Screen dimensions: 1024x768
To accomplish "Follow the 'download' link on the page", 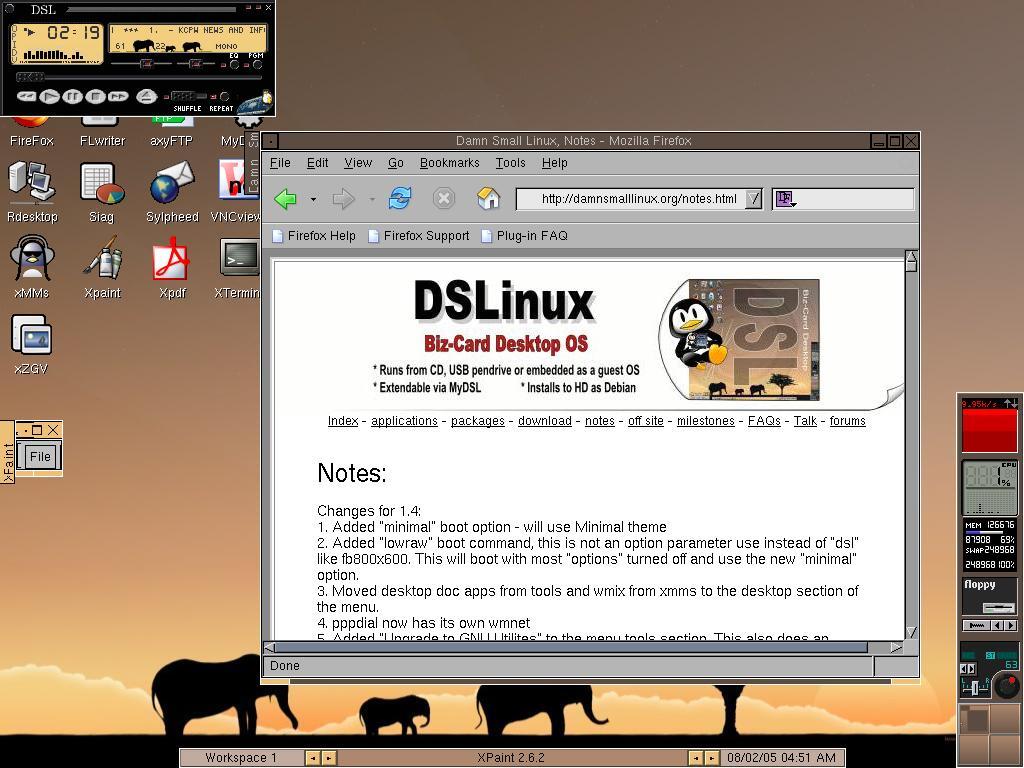I will tap(545, 421).
